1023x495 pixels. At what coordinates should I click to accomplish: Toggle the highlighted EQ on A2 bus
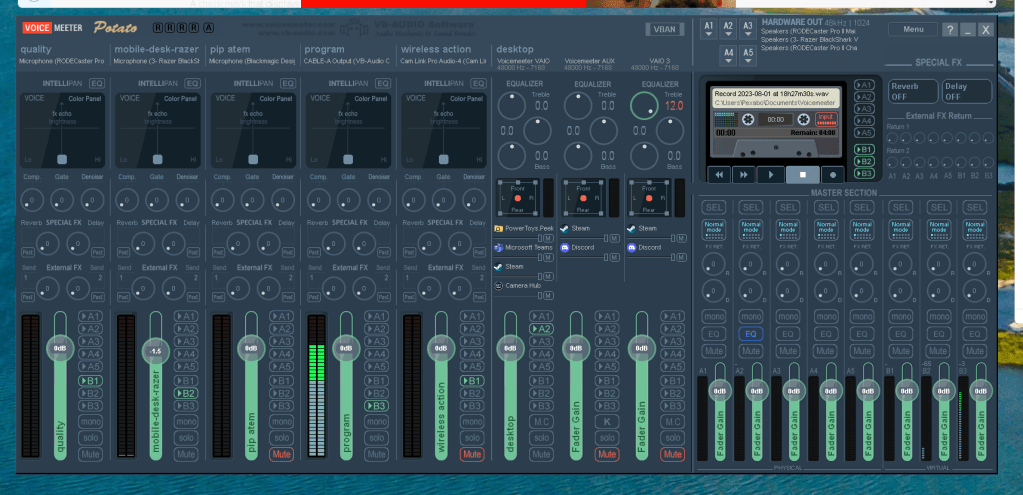[x=751, y=334]
